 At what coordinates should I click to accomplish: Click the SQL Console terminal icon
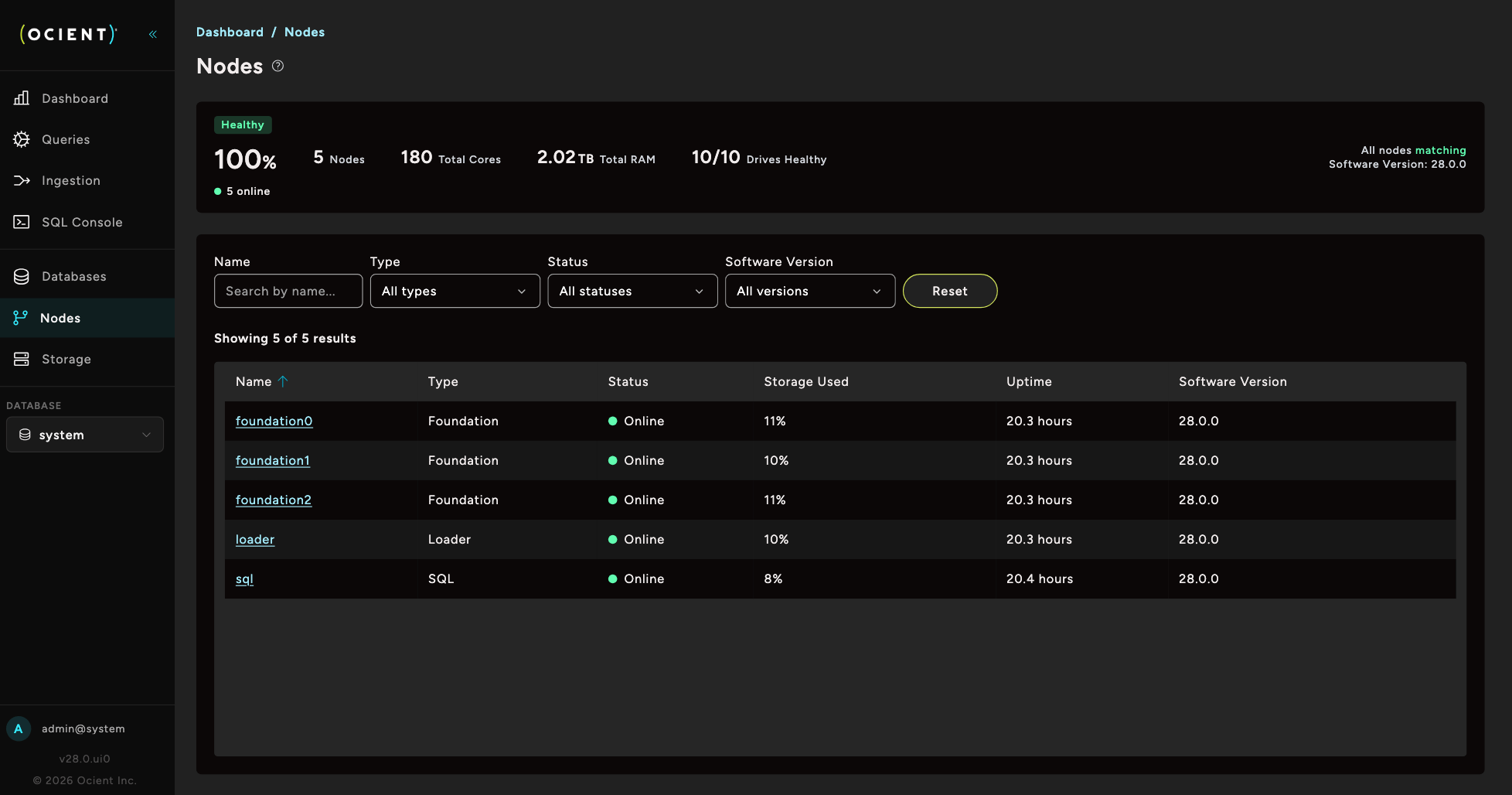pyautogui.click(x=22, y=222)
